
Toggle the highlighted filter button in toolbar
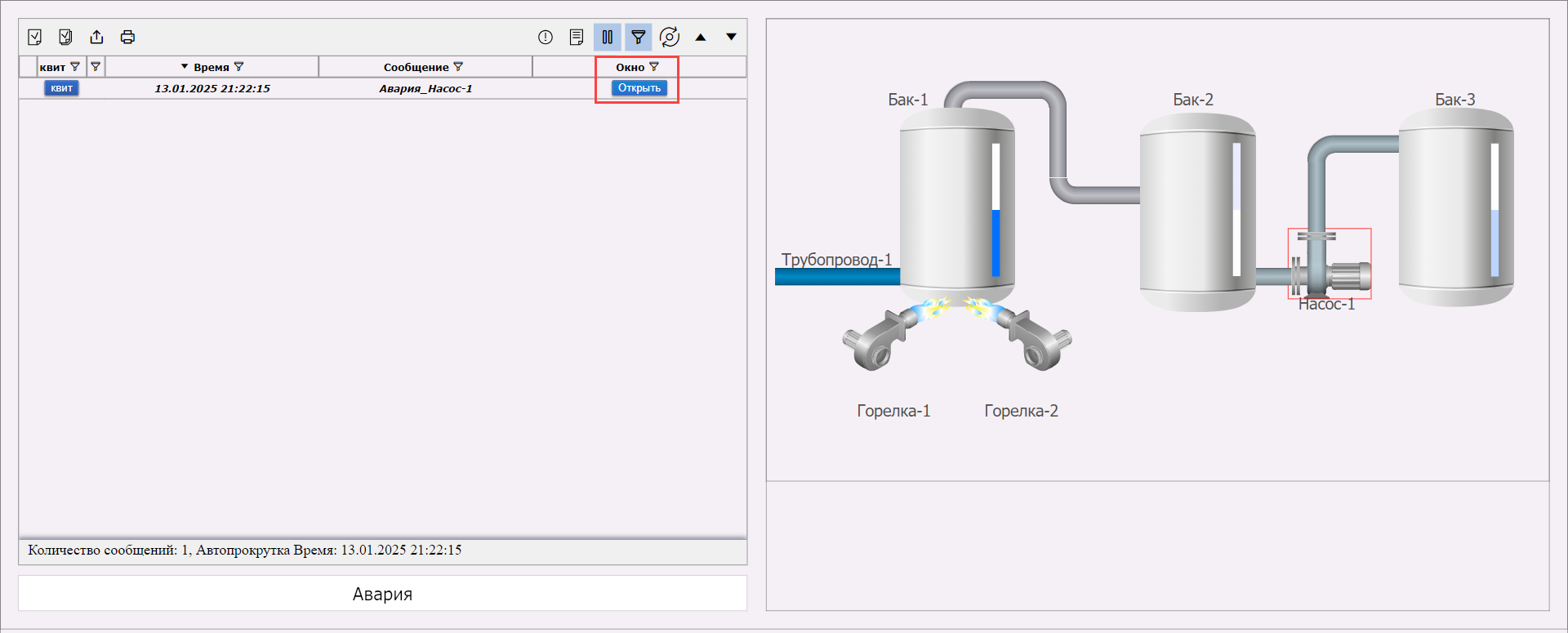638,37
